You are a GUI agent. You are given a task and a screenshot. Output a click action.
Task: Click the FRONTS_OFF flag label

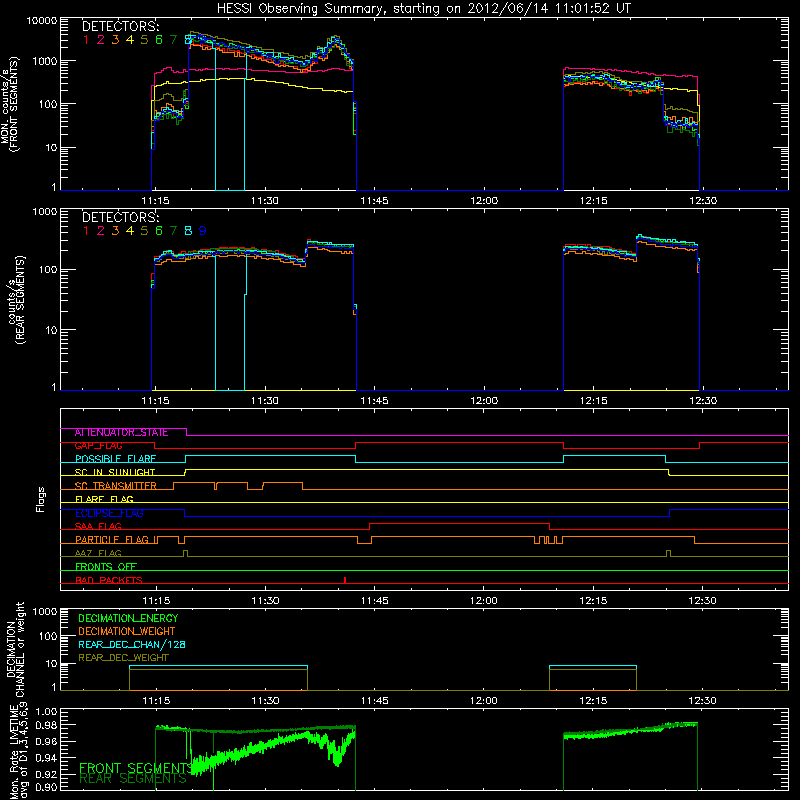pos(106,567)
